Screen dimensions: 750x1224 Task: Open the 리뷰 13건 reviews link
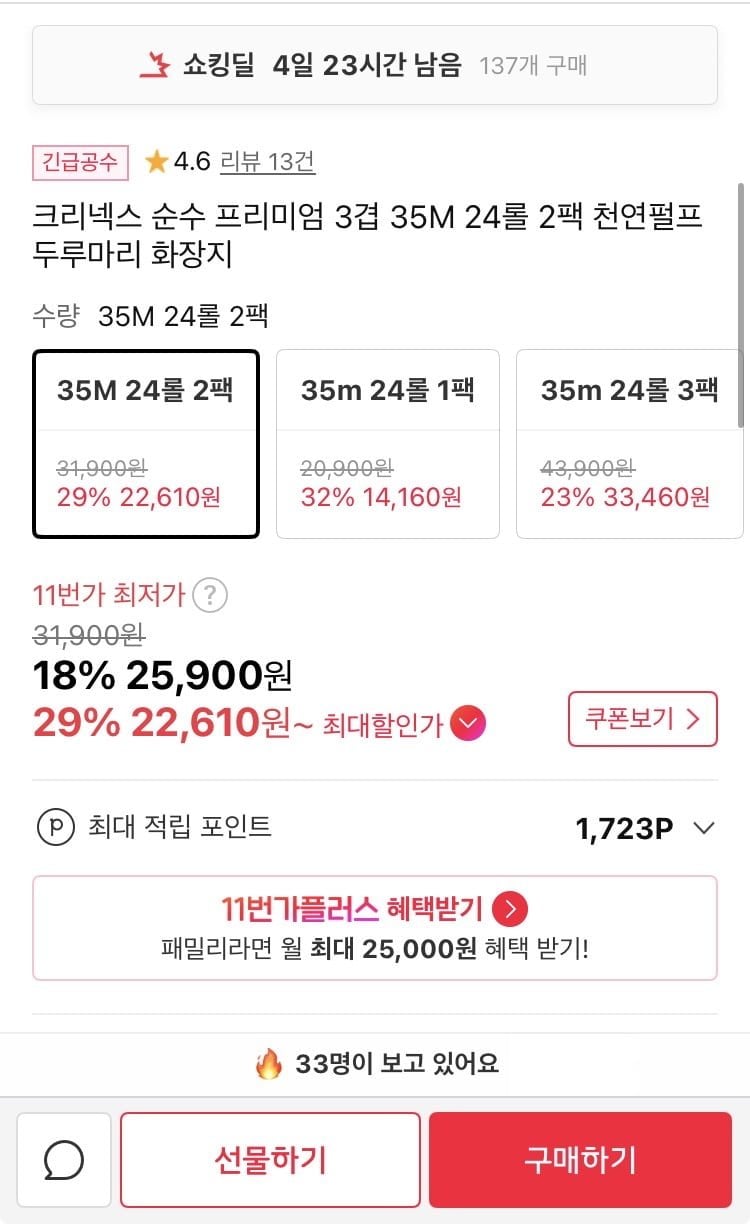267,162
